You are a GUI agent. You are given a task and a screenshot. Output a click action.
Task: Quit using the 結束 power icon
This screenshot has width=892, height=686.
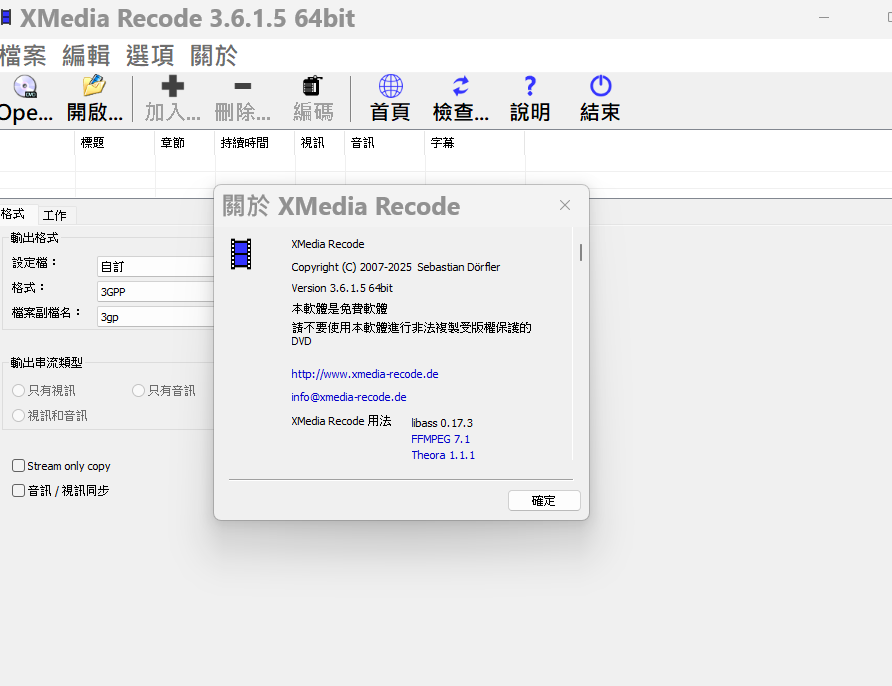pyautogui.click(x=601, y=86)
